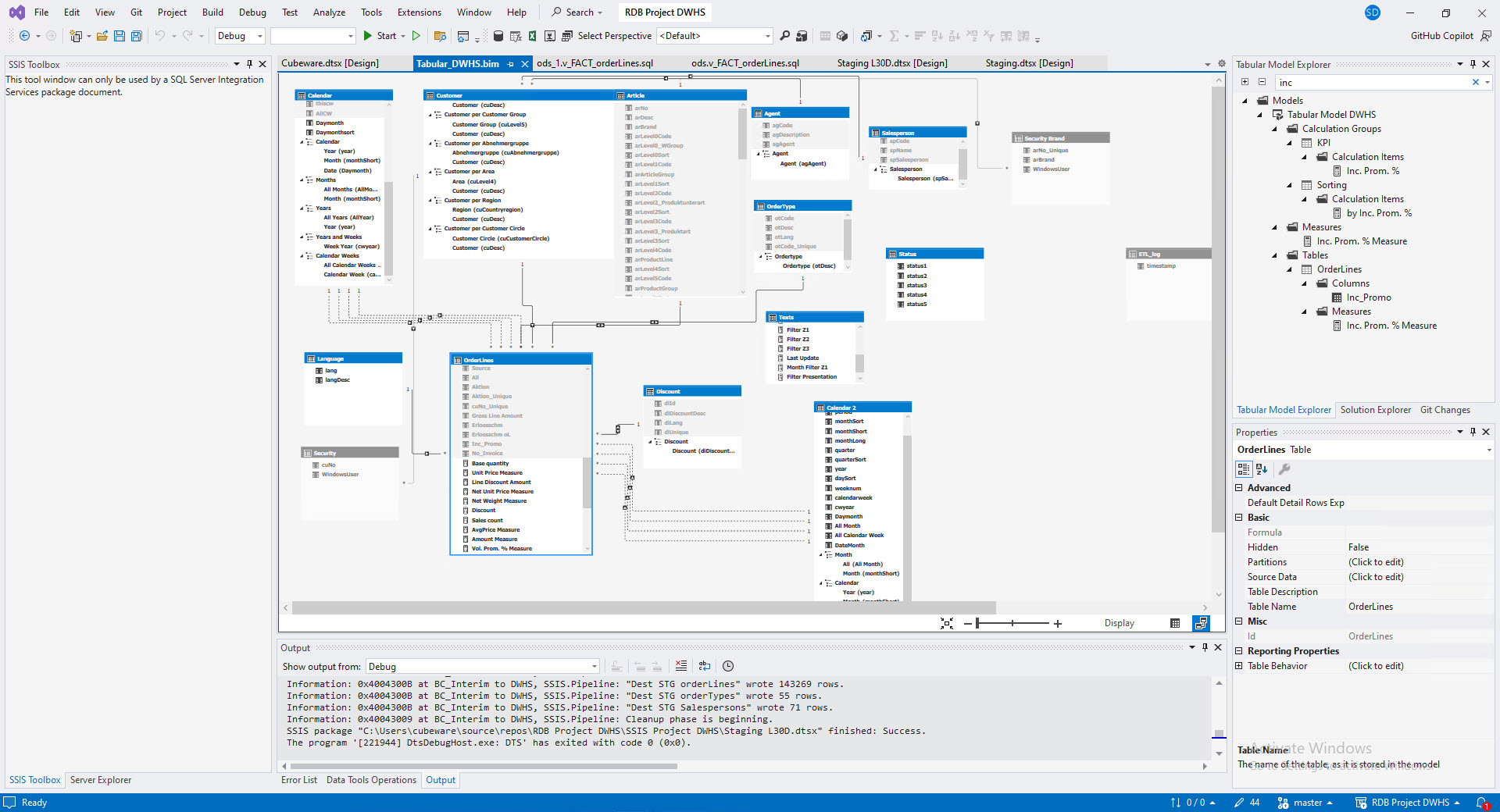Expand all nodes in Tabular Model Explorer
1500x812 pixels.
tap(1245, 82)
